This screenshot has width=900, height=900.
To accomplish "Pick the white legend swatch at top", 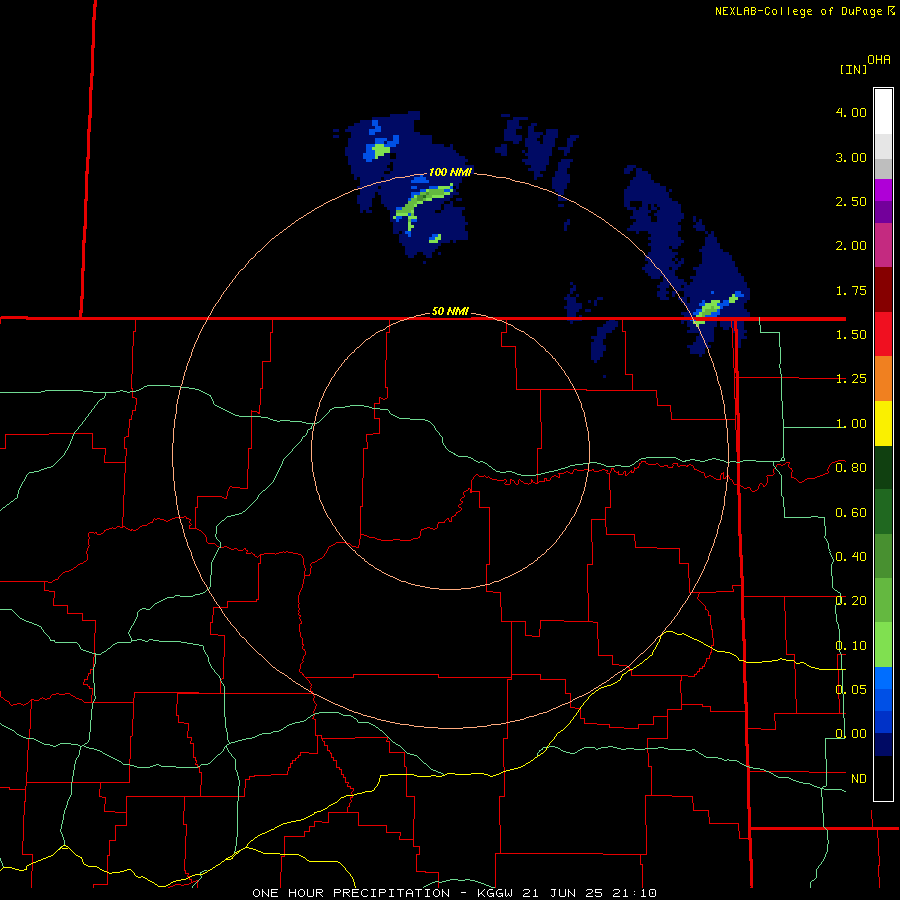I will click(x=883, y=111).
